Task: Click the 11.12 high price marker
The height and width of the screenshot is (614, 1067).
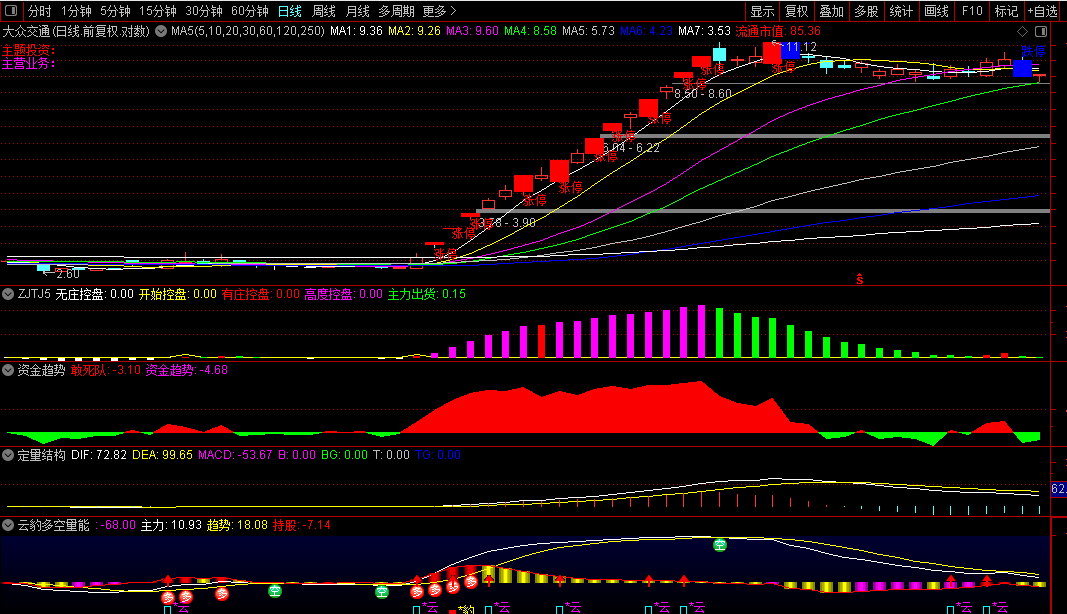Action: point(801,47)
